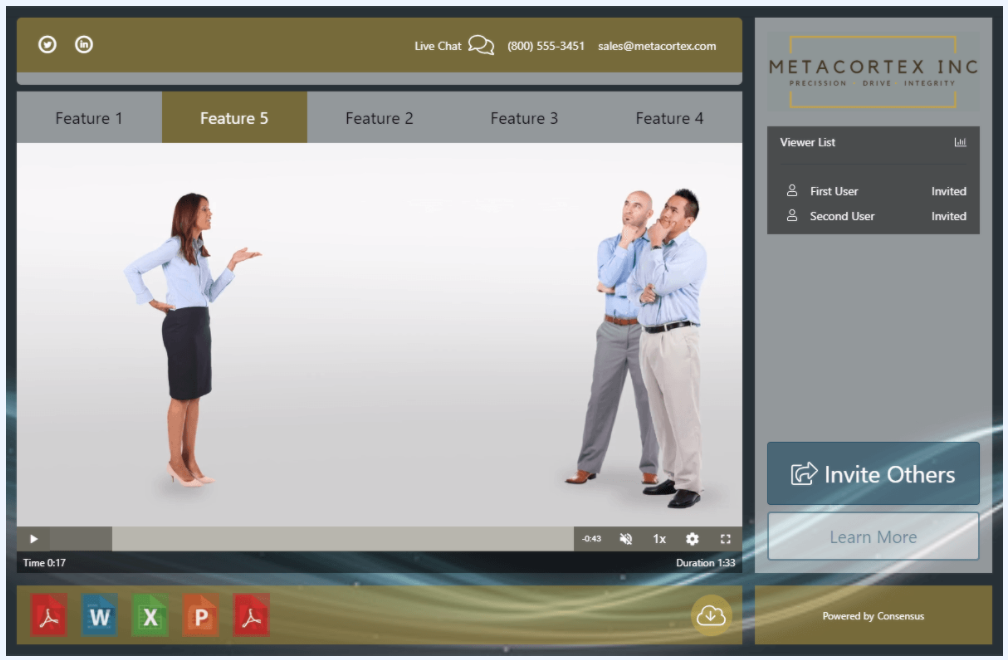Click the 'Viewer List' heading
Image resolution: width=1008 pixels, height=660 pixels.
[x=807, y=142]
